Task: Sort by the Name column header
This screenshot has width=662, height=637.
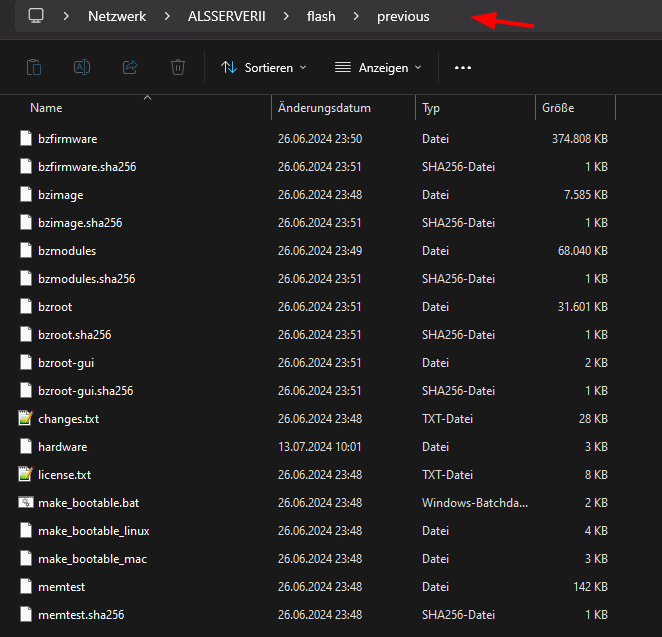Action: tap(46, 108)
